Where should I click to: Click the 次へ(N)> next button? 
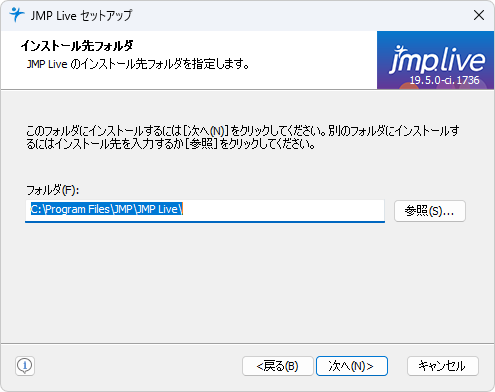coord(352,366)
